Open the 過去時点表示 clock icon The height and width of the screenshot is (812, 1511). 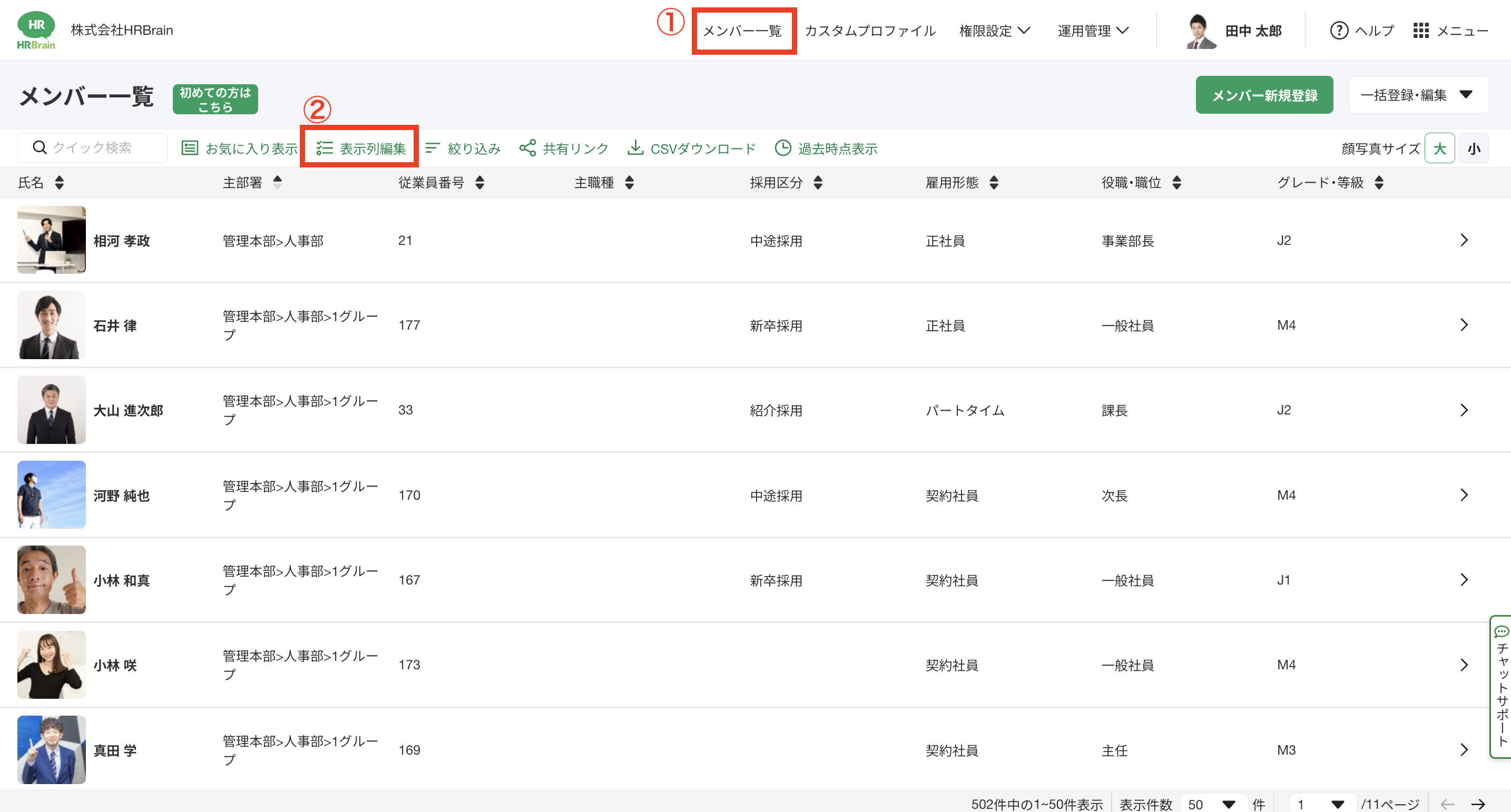click(782, 148)
